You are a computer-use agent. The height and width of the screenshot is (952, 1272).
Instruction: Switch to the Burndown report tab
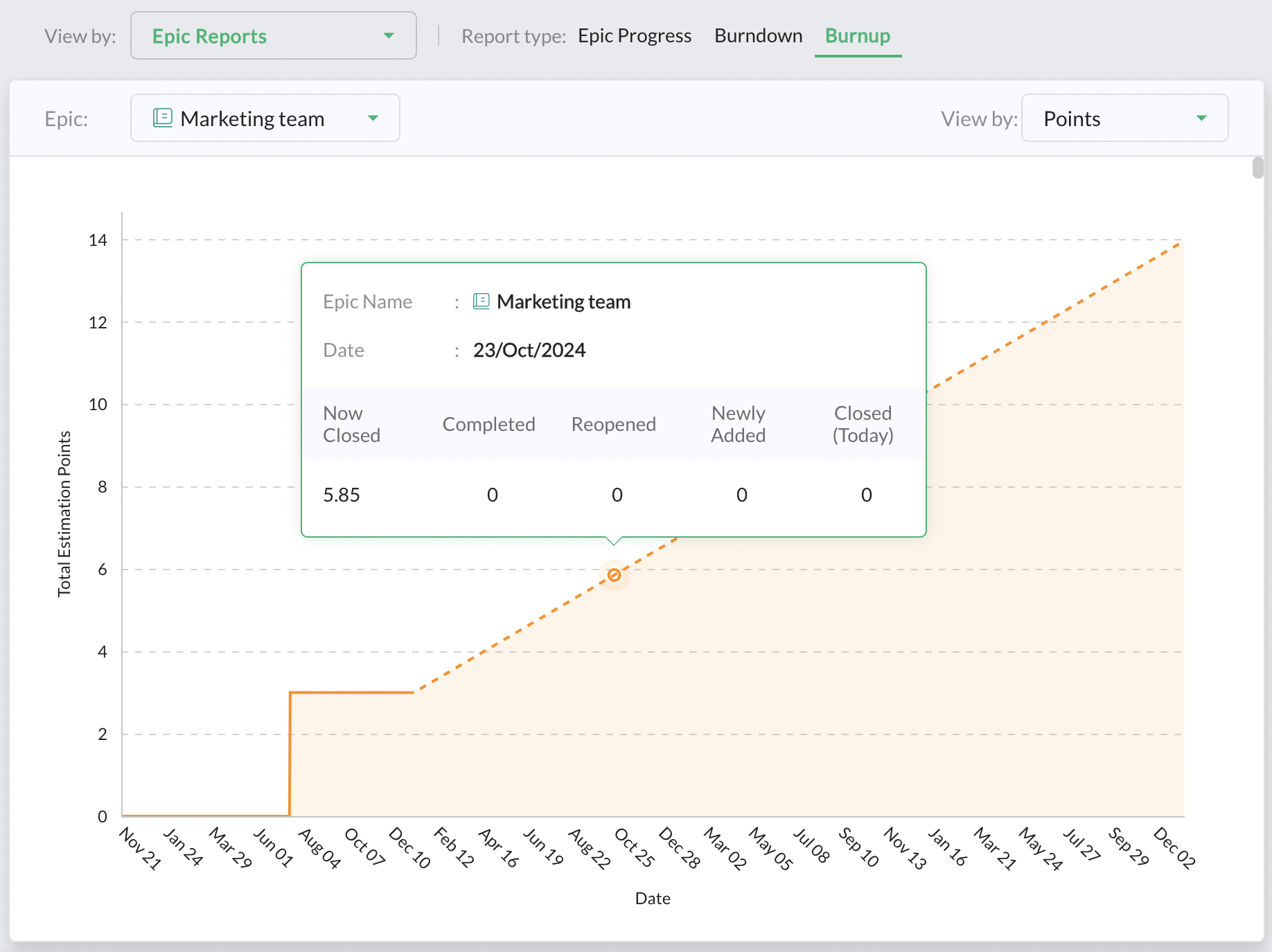click(x=758, y=36)
